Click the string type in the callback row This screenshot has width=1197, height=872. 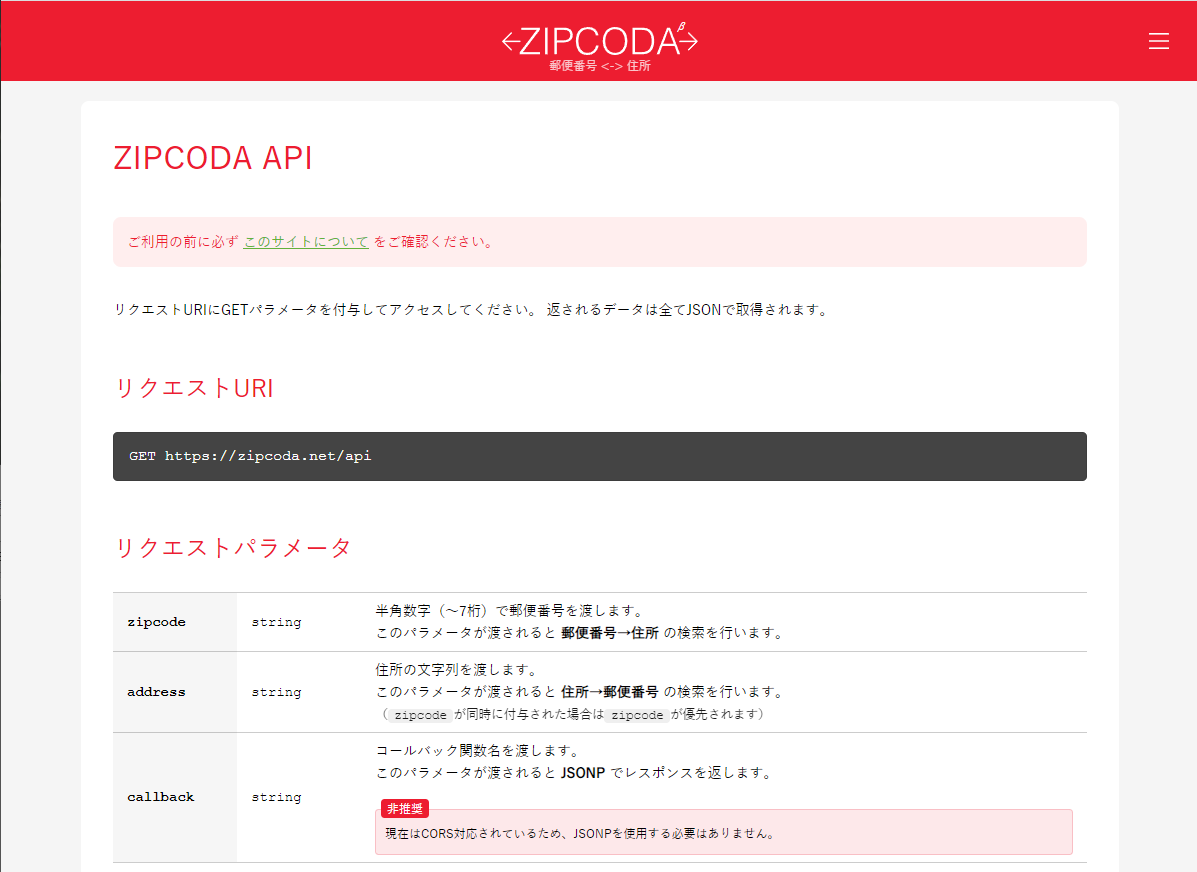click(276, 797)
